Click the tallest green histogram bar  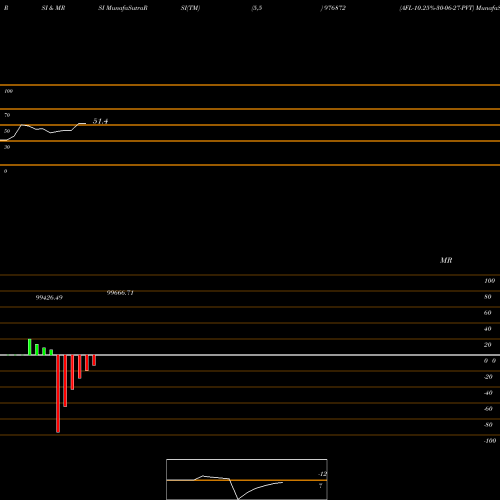click(30, 347)
